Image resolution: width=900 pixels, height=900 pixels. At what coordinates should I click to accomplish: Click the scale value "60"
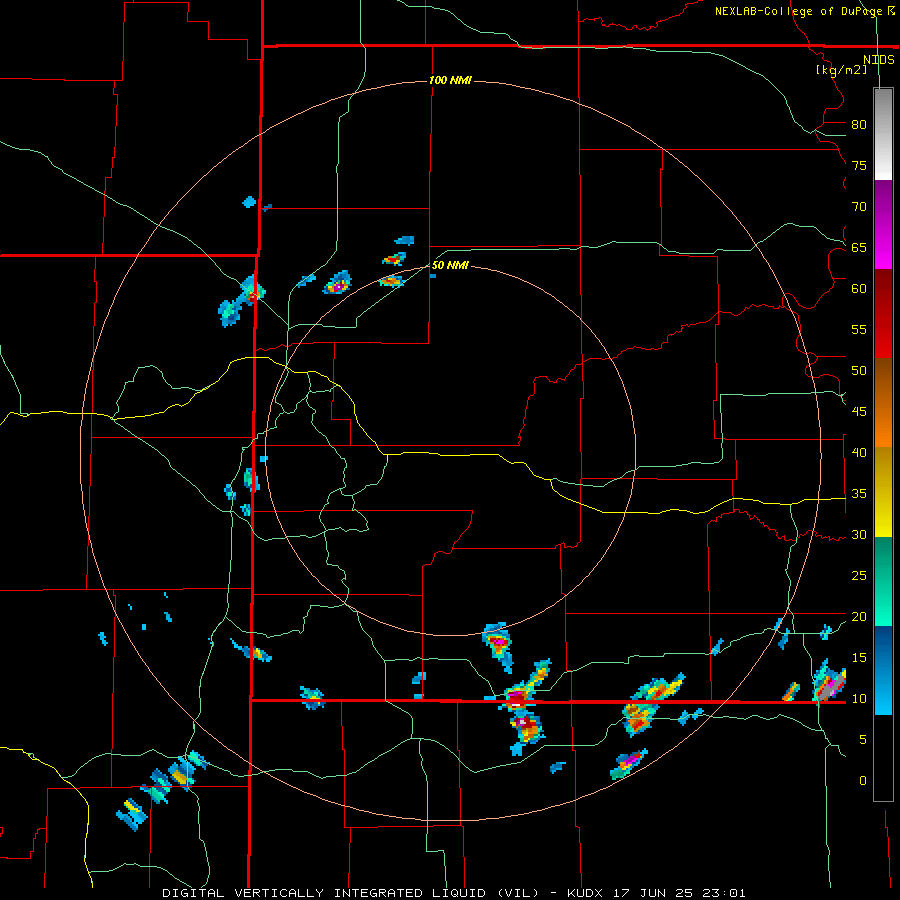pyautogui.click(x=859, y=289)
